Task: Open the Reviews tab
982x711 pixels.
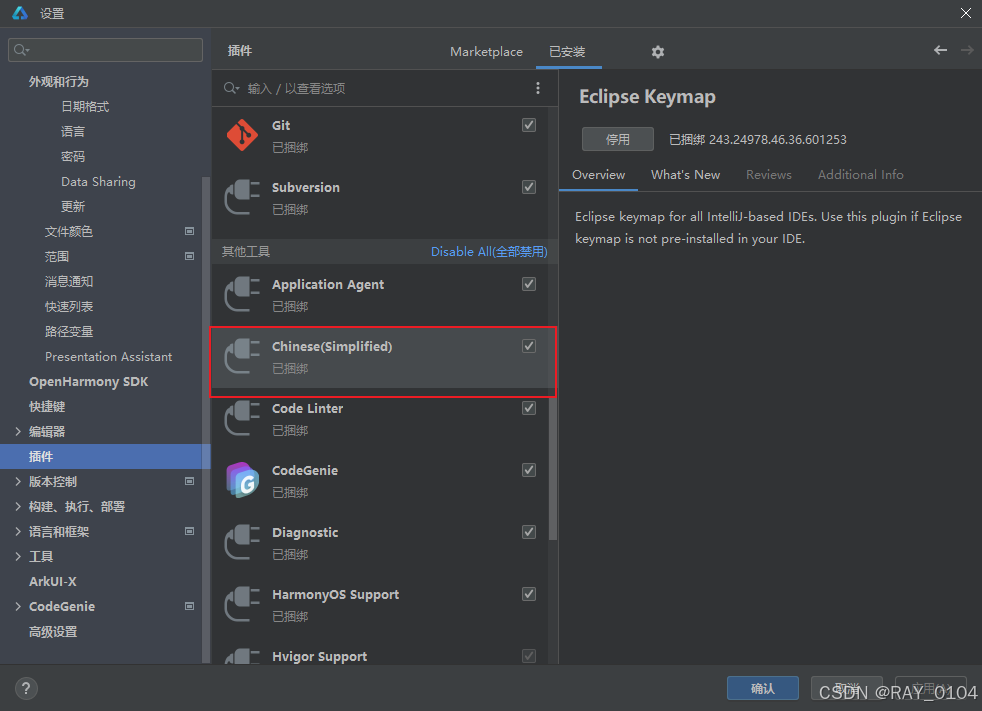Action: tap(768, 175)
